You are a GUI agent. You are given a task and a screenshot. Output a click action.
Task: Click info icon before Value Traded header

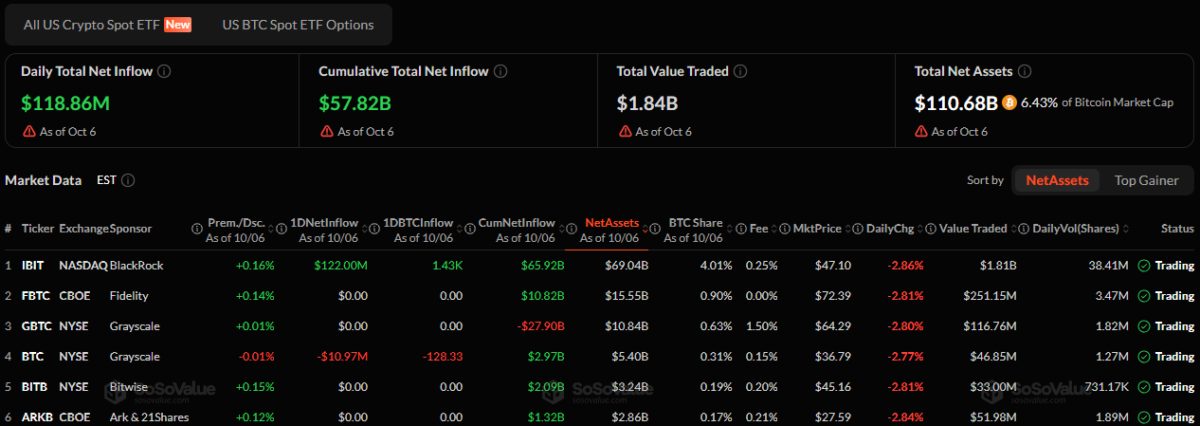[930, 229]
